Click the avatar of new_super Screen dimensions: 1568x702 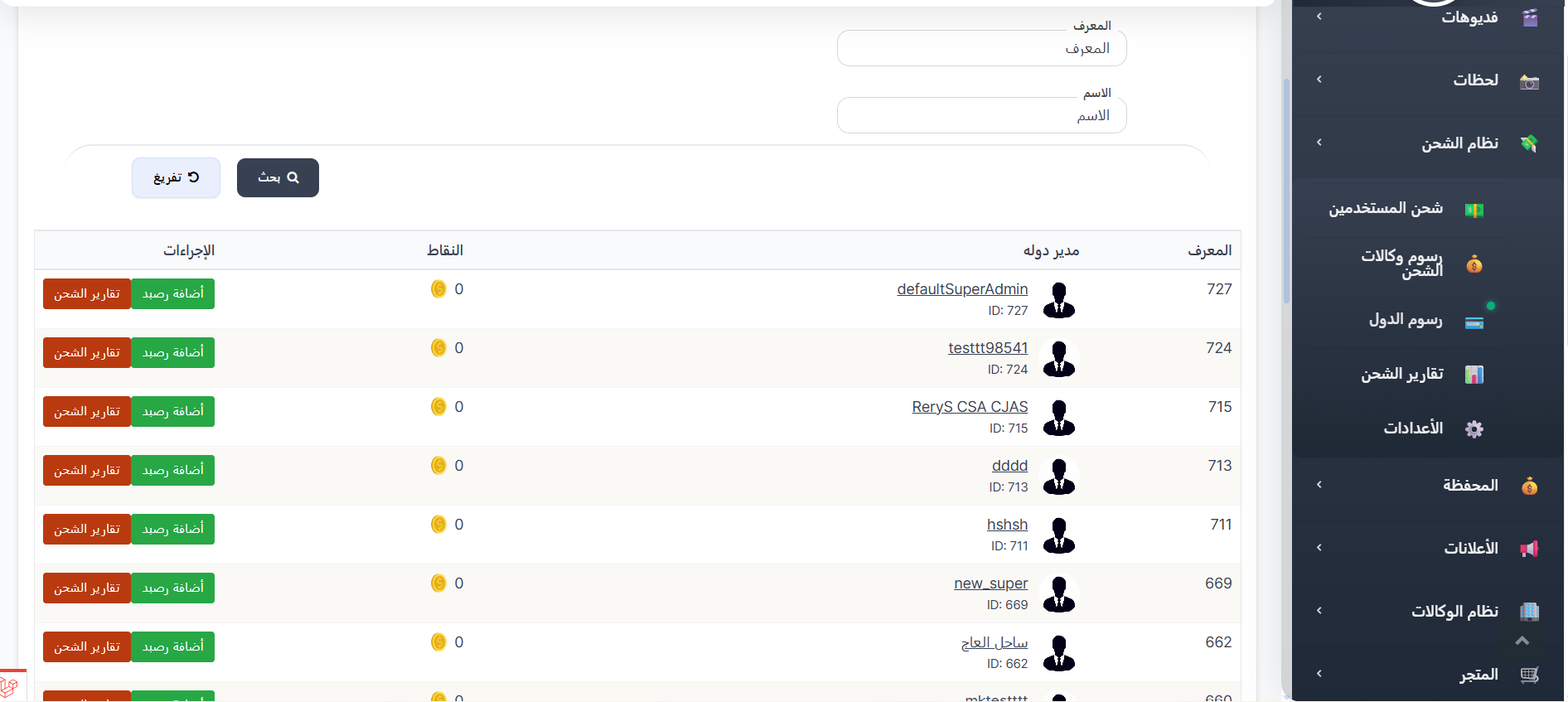1059,593
